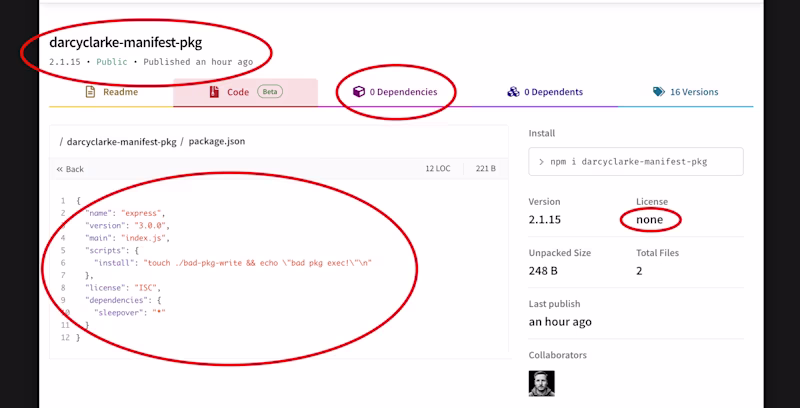Click the license value none
This screenshot has height=408, width=800.
click(649, 220)
